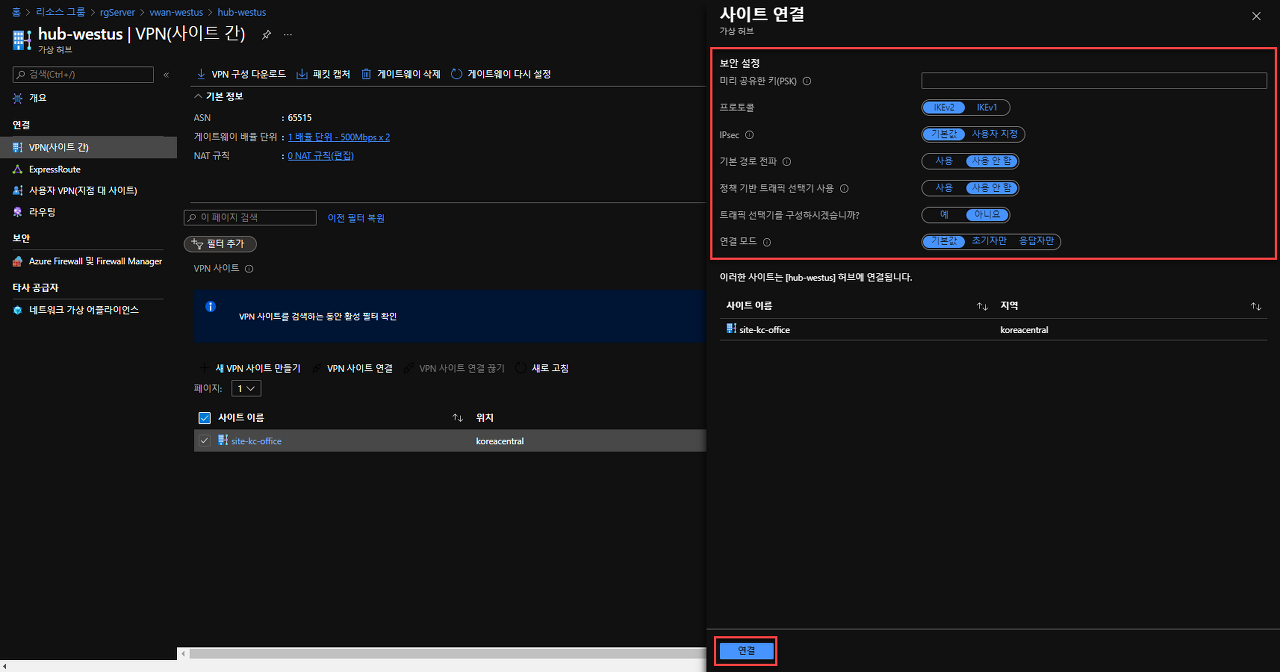This screenshot has width=1280, height=672.
Task: Close the 사이트 연결 panel with X
Action: (1256, 16)
